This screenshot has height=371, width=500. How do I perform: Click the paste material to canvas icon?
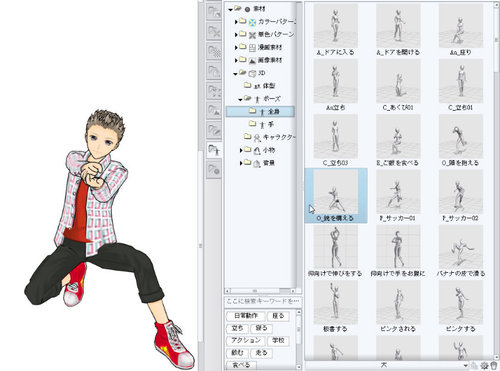tap(475, 366)
